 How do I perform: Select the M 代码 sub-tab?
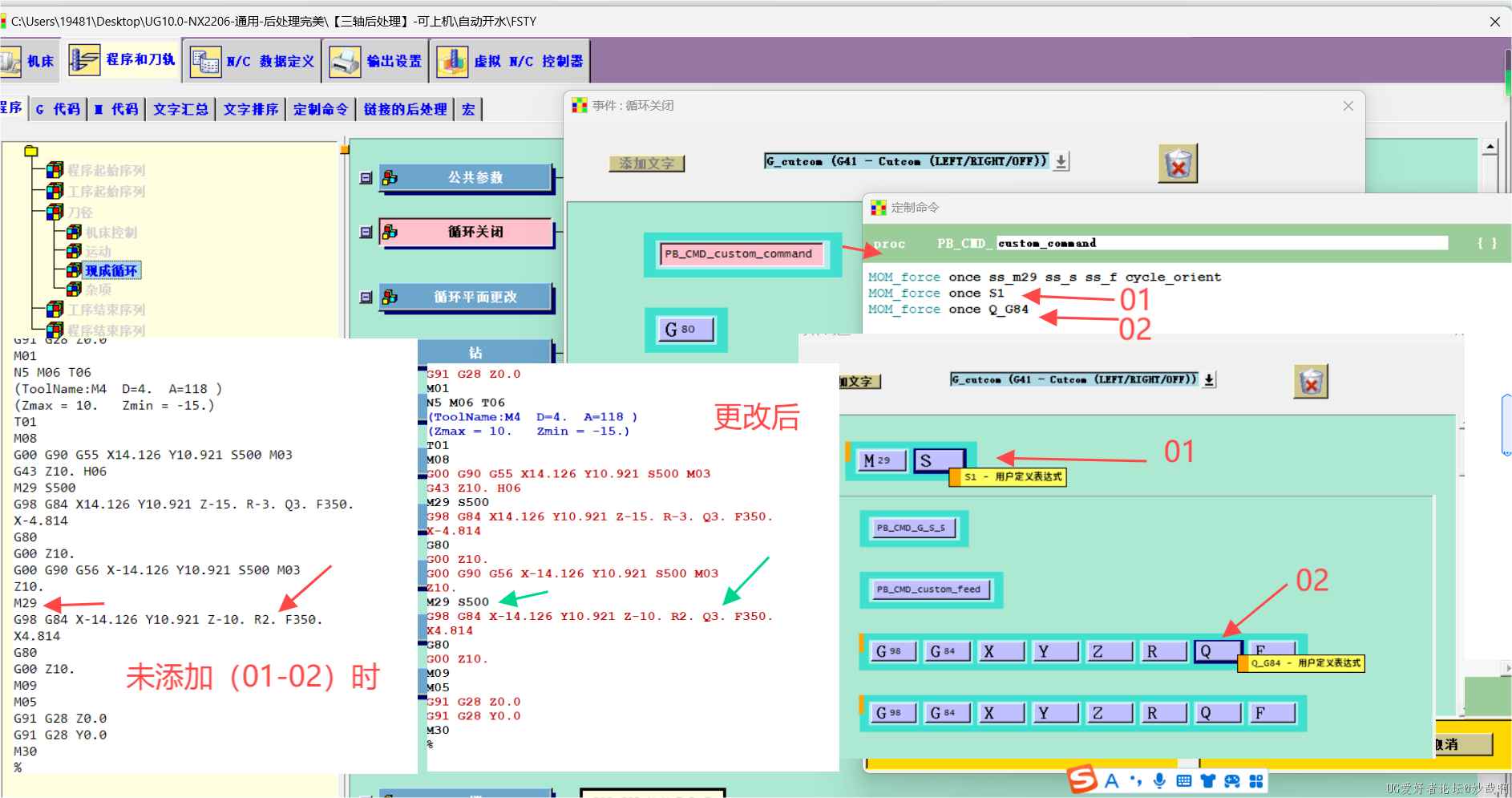(115, 109)
